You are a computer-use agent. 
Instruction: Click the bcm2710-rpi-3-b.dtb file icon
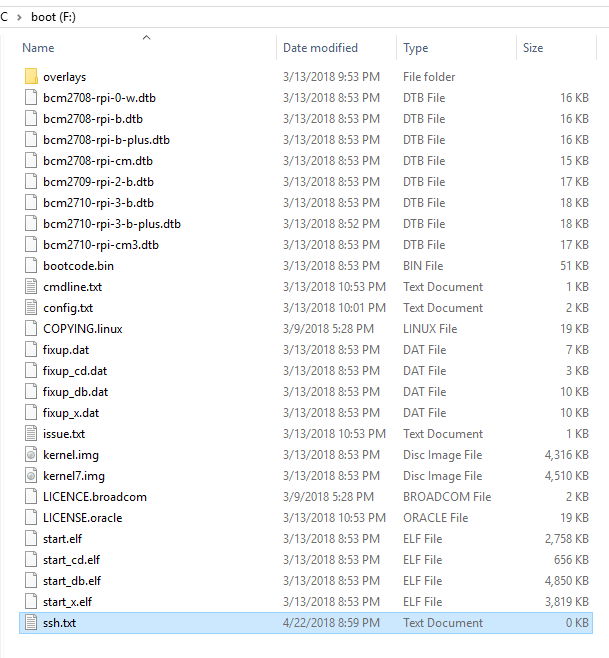pos(31,202)
